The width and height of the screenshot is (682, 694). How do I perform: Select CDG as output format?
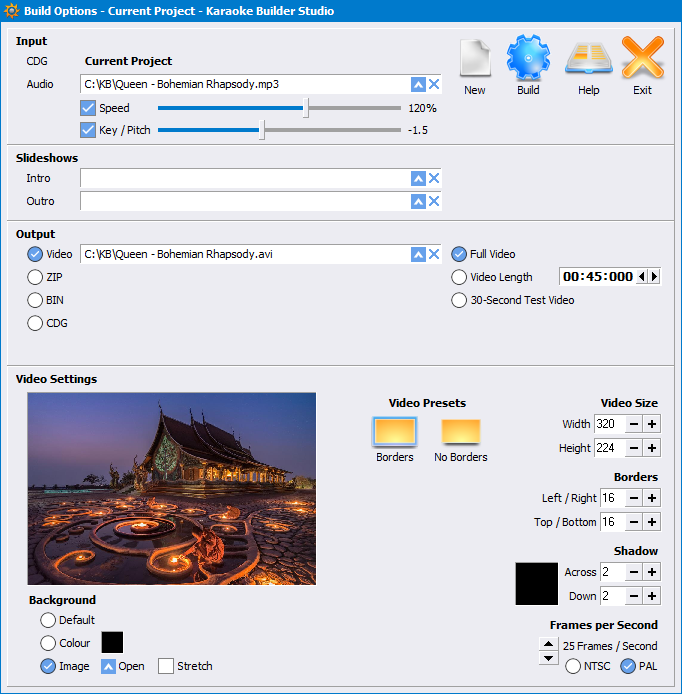tap(35, 324)
